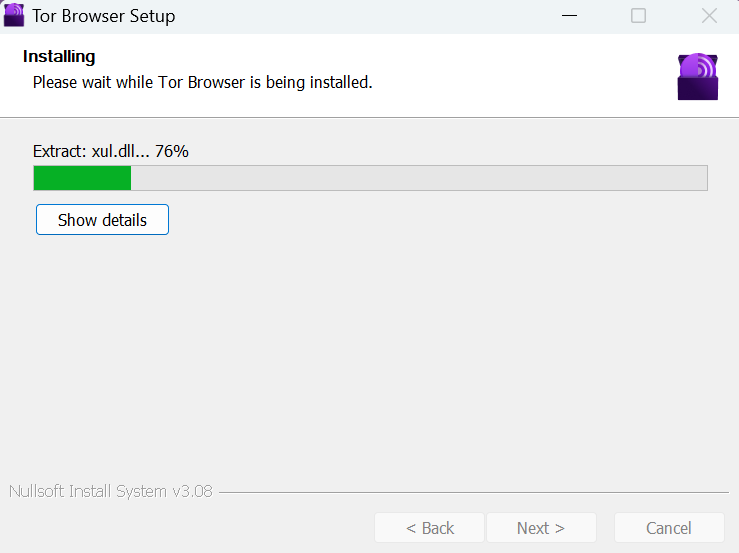This screenshot has width=739, height=553.
Task: Click the Tor Browser icon in title bar
Action: click(x=14, y=15)
